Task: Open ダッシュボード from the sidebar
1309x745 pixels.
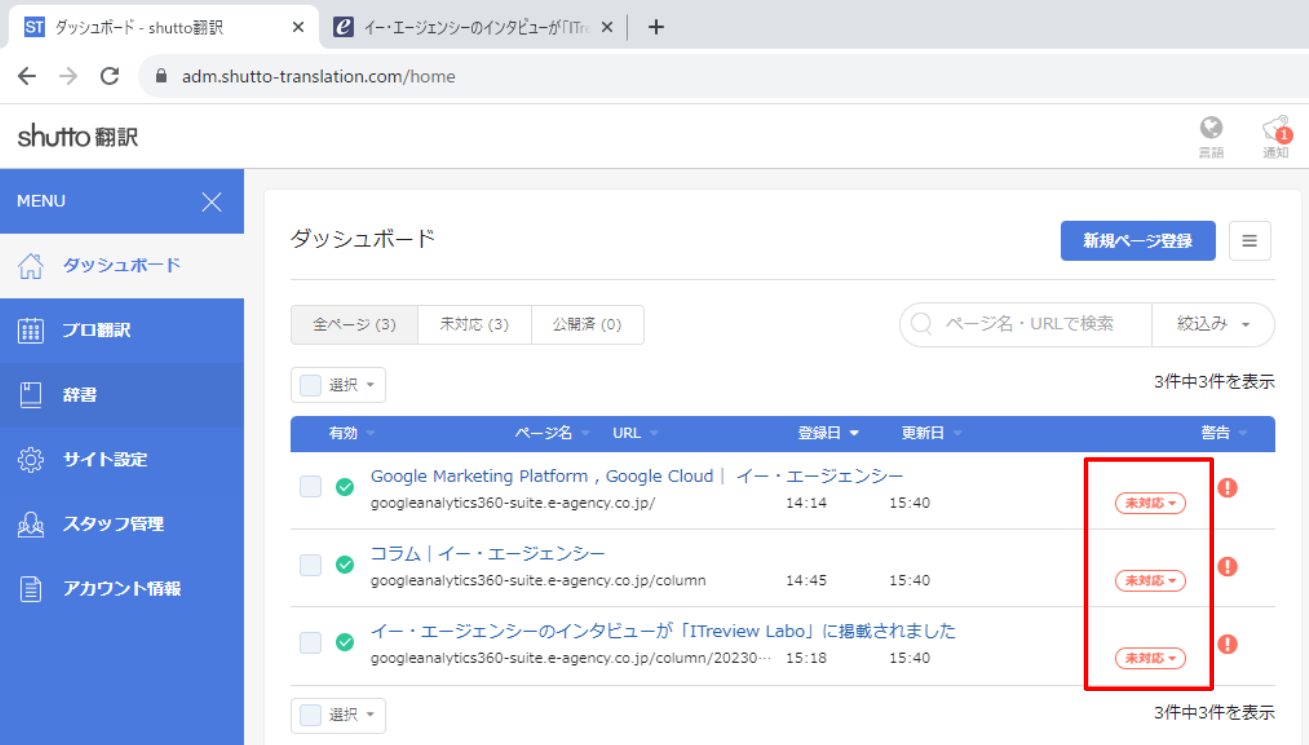Action: pyautogui.click(x=122, y=265)
